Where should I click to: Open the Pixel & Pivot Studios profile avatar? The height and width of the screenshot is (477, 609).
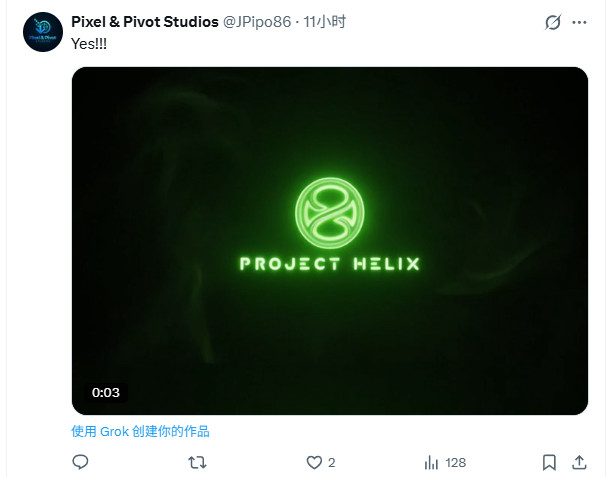pyautogui.click(x=42, y=33)
